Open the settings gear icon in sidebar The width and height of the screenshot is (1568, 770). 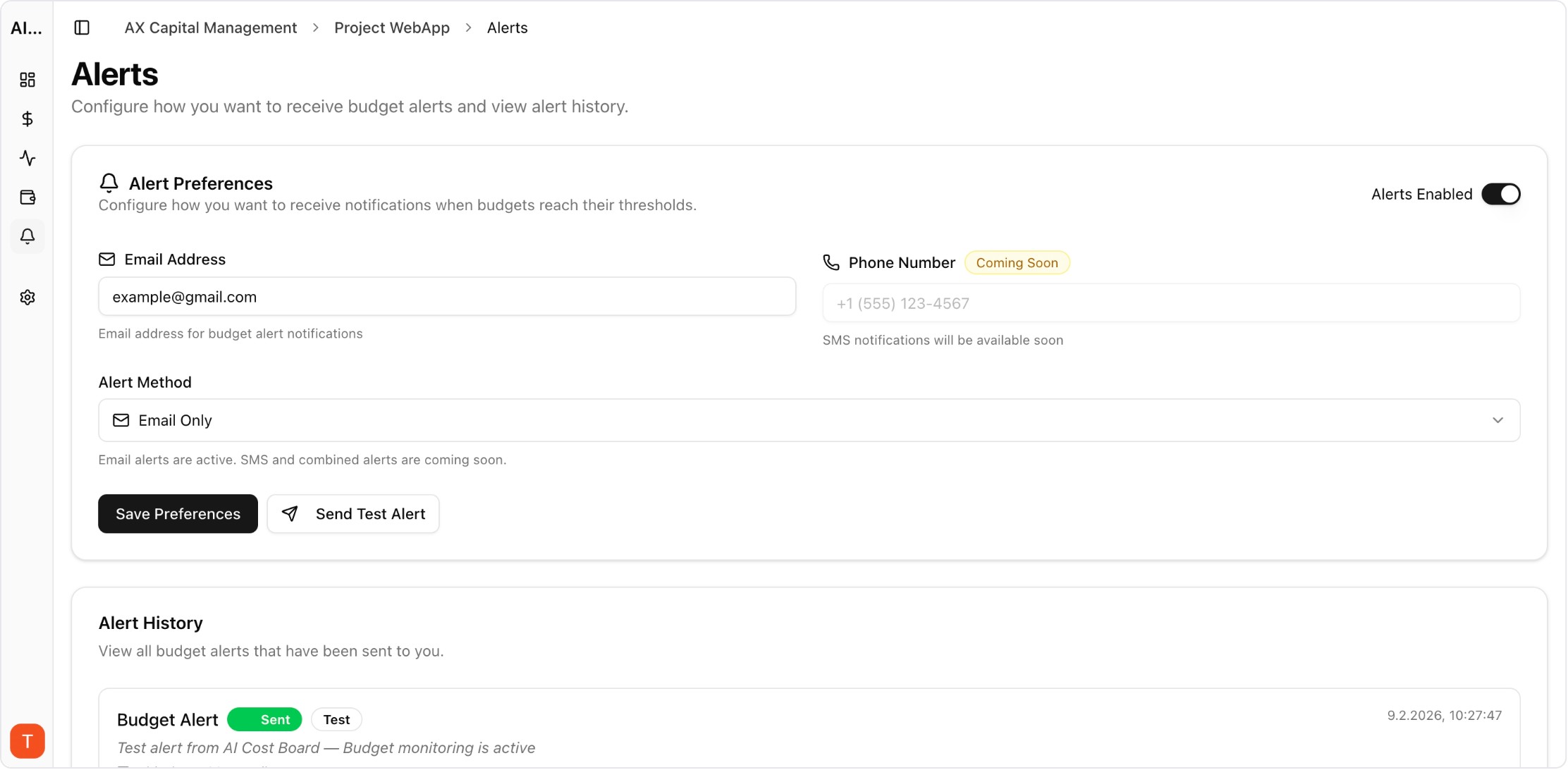point(27,297)
